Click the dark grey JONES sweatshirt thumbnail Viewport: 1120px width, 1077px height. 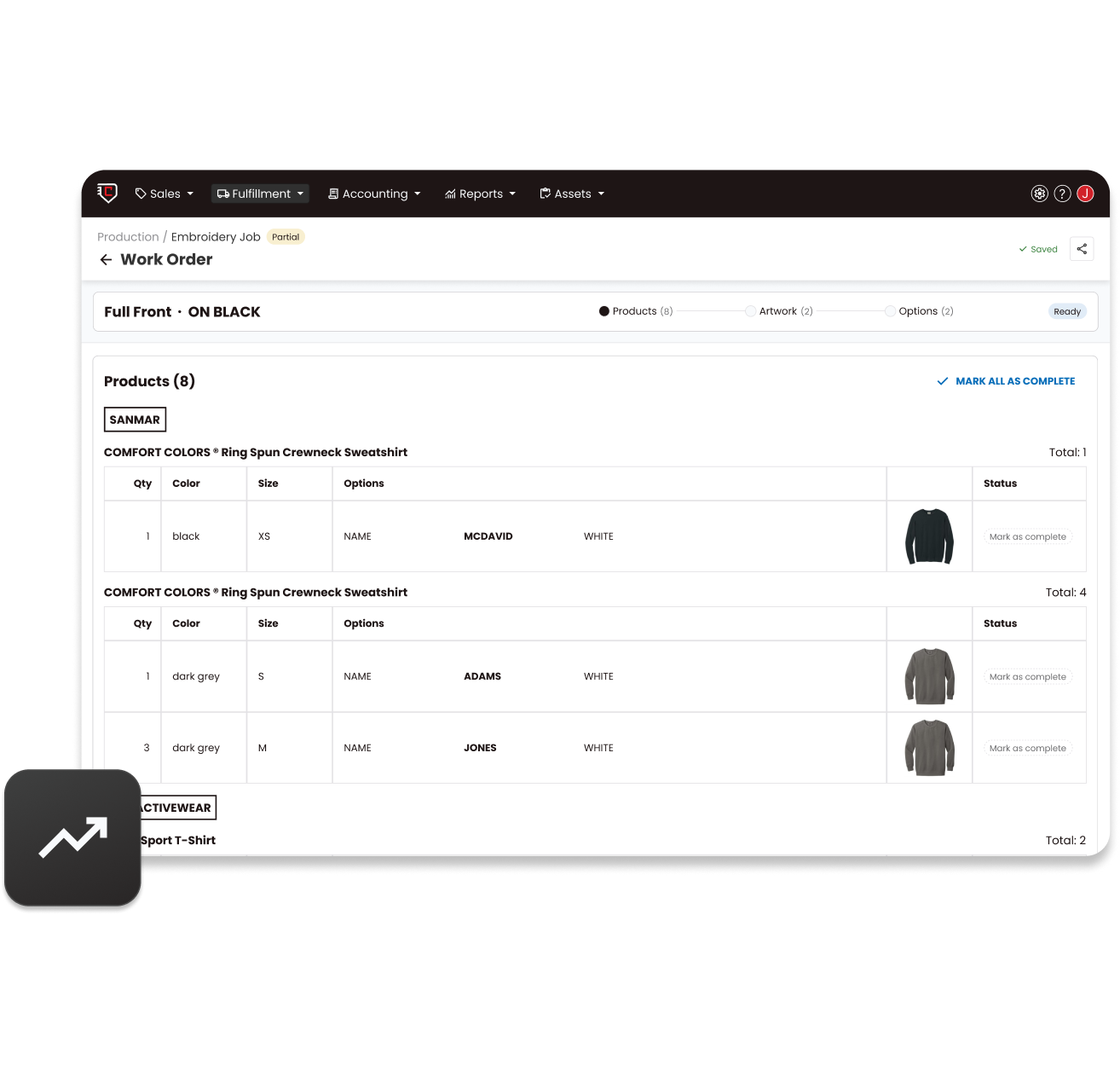pyautogui.click(x=929, y=747)
